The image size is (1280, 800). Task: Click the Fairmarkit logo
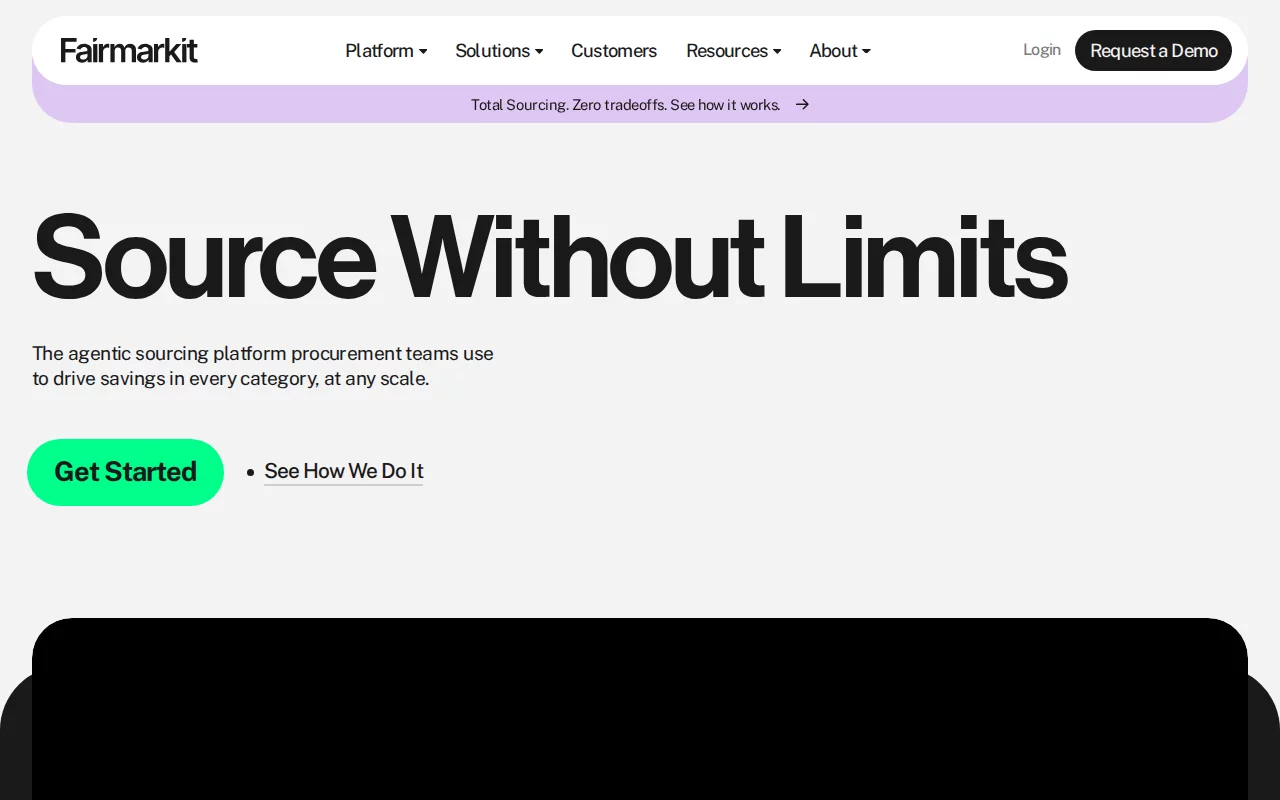pyautogui.click(x=129, y=50)
